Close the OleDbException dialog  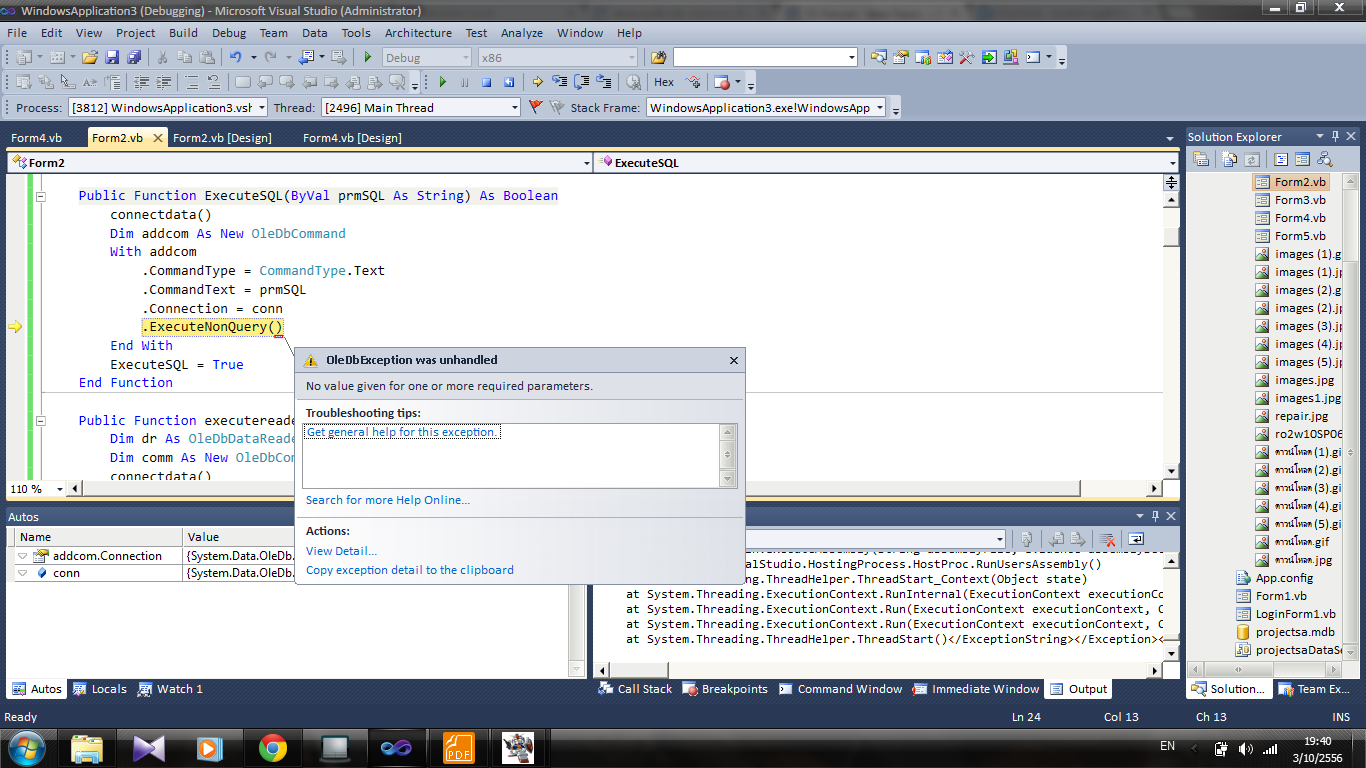(x=733, y=360)
